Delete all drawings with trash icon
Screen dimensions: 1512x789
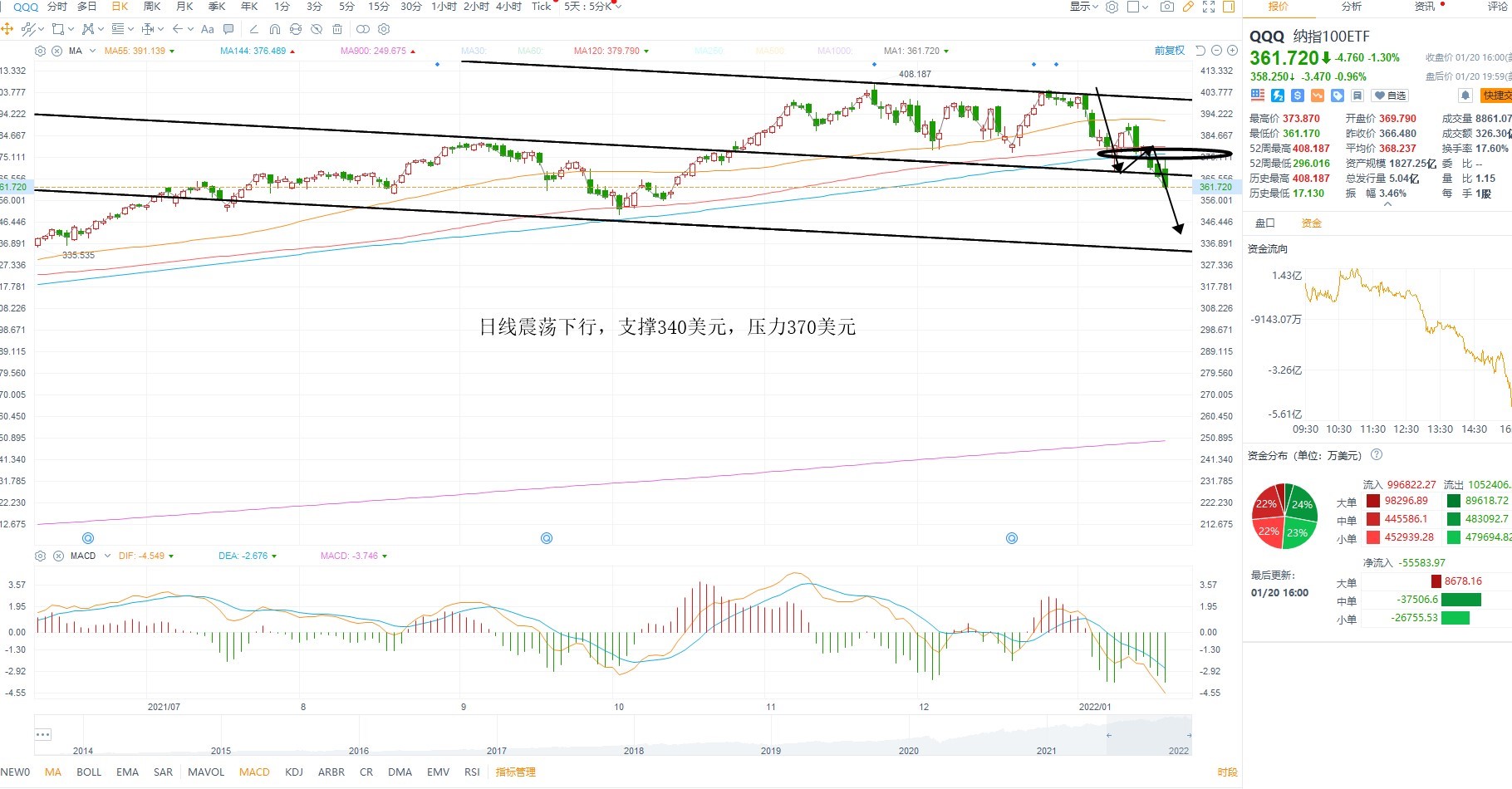337,29
